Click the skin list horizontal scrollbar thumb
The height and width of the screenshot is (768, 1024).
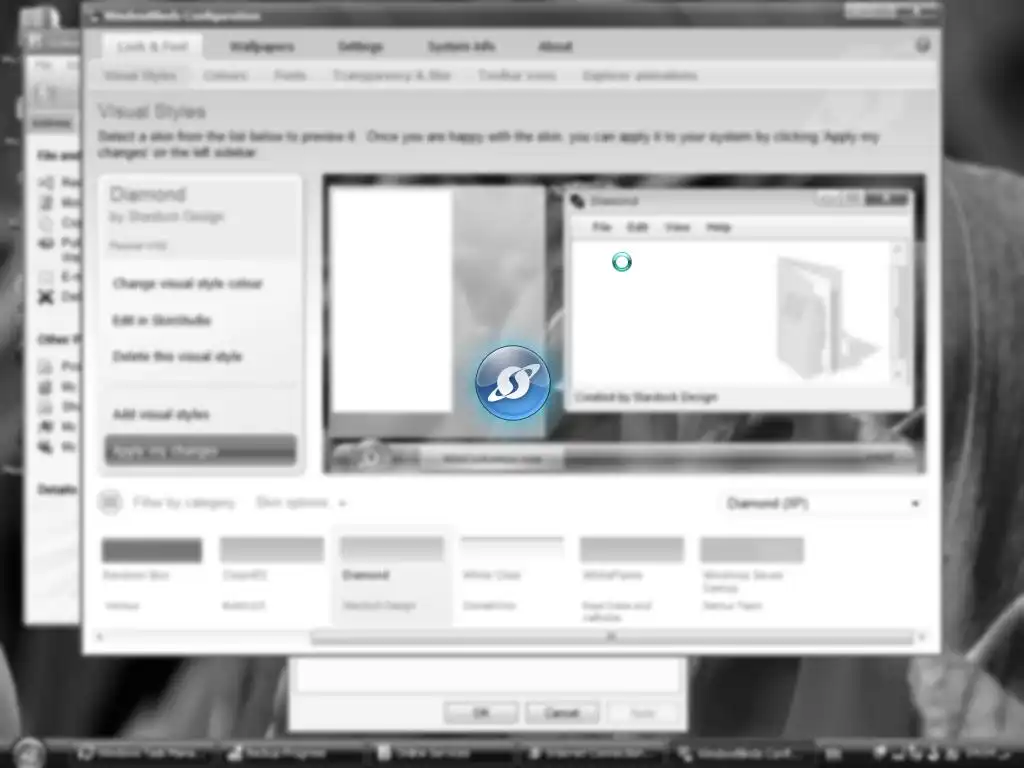(x=612, y=637)
